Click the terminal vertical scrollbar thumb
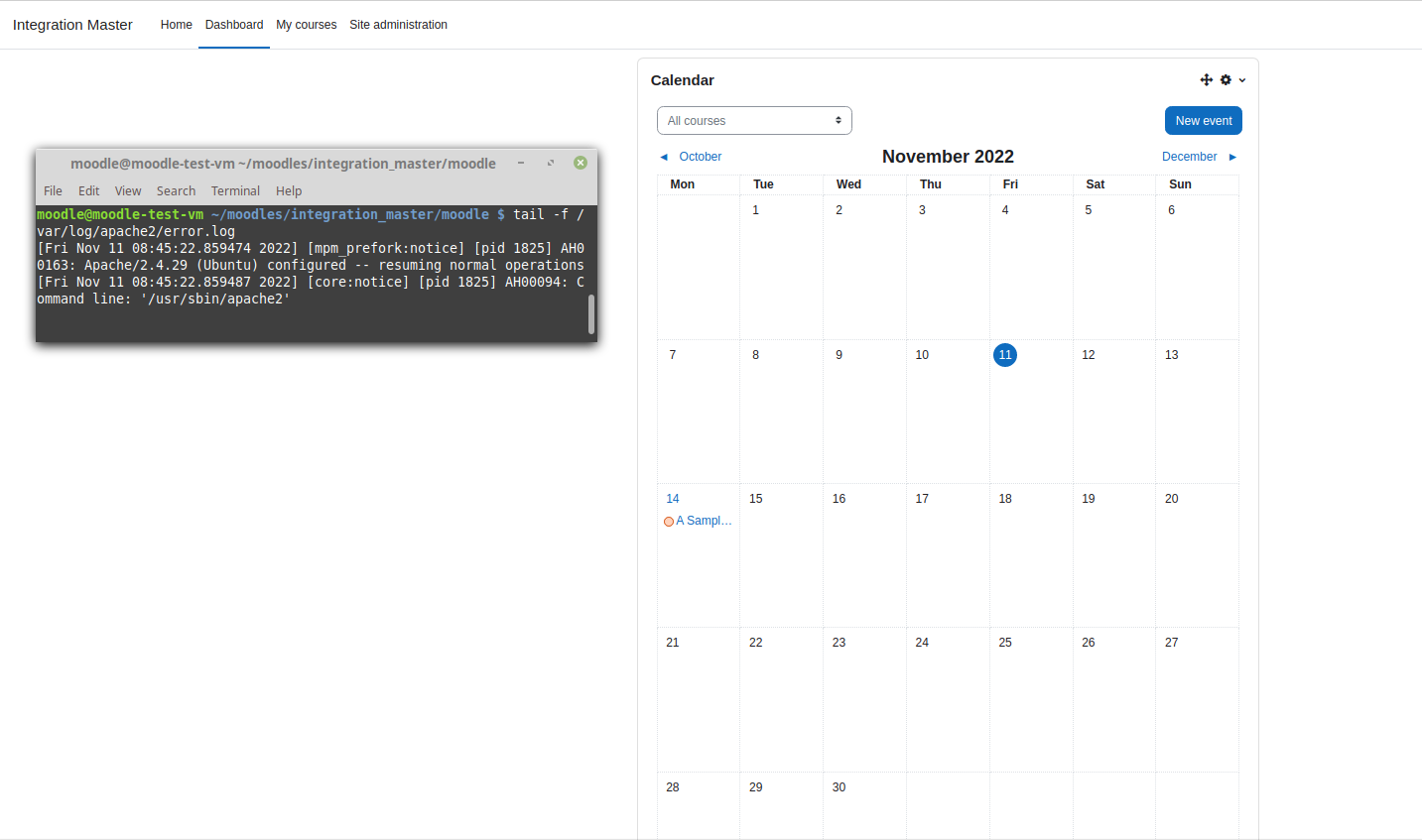 point(591,313)
